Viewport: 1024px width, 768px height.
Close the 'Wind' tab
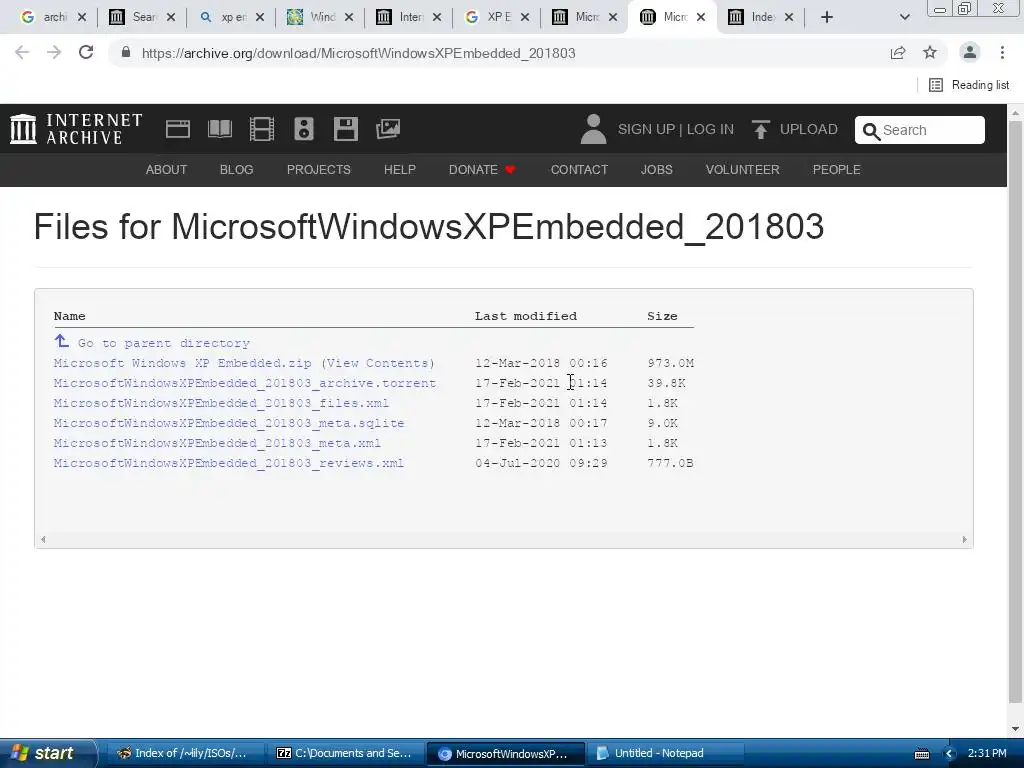pyautogui.click(x=349, y=17)
